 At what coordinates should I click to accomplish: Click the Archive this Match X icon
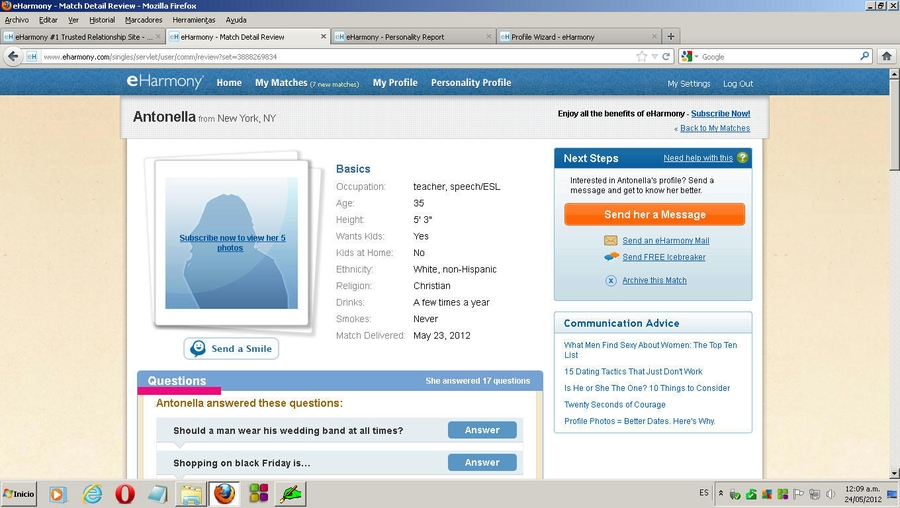click(611, 280)
